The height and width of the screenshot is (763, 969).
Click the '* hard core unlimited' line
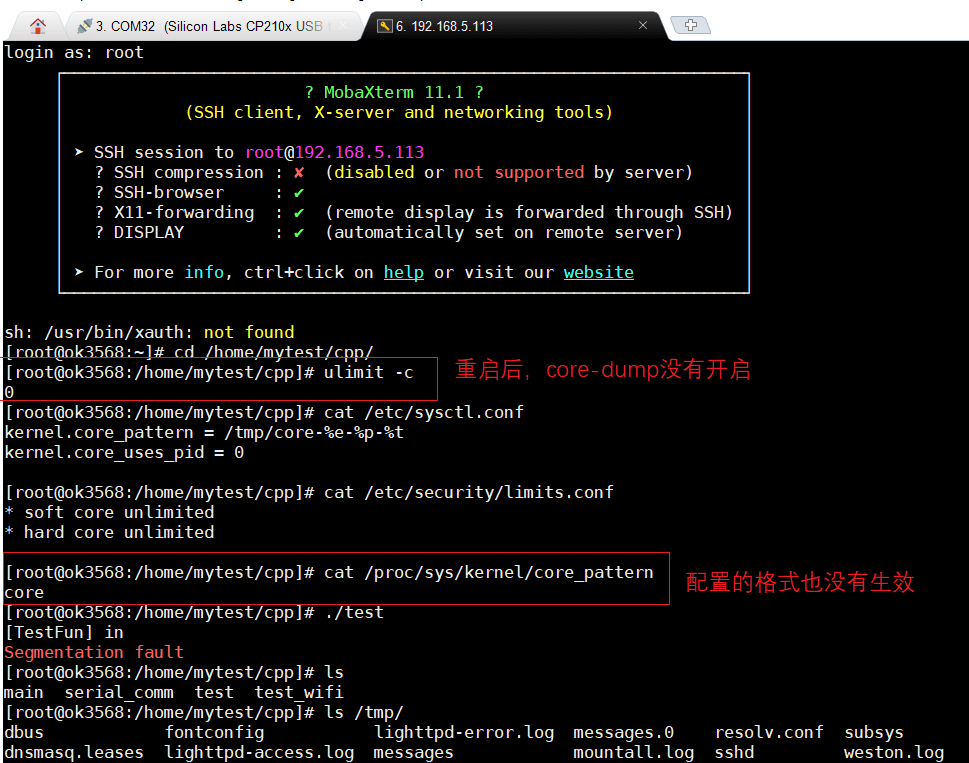tap(109, 533)
